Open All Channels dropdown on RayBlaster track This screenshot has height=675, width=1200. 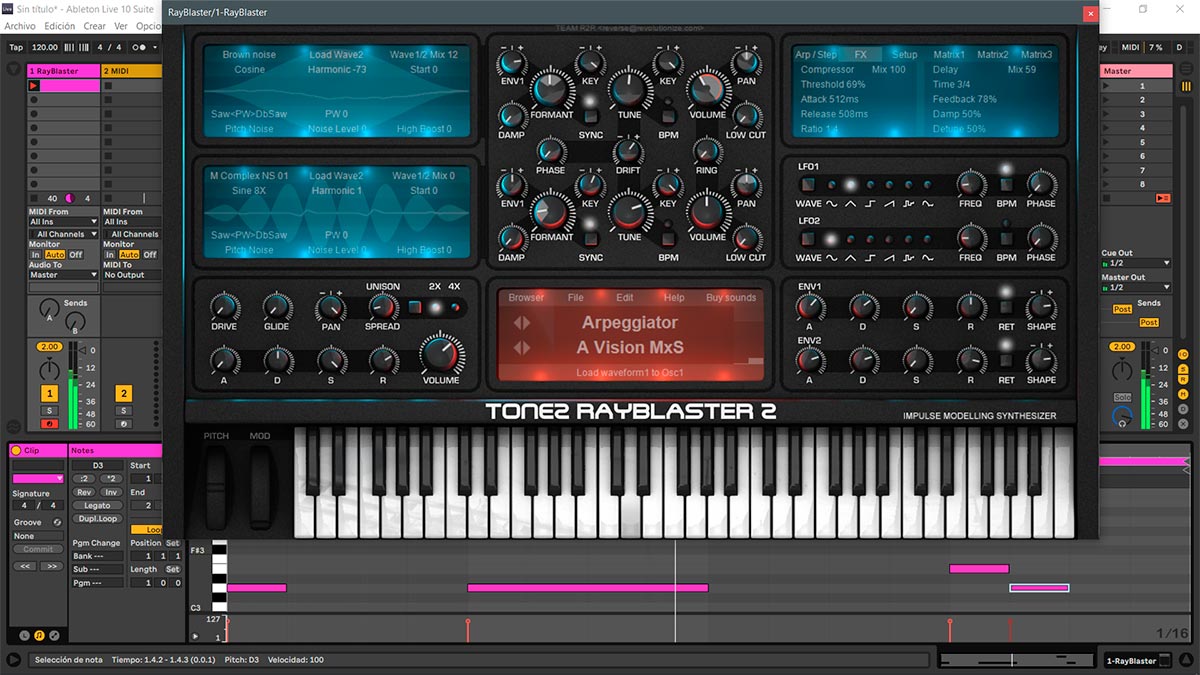[63, 234]
